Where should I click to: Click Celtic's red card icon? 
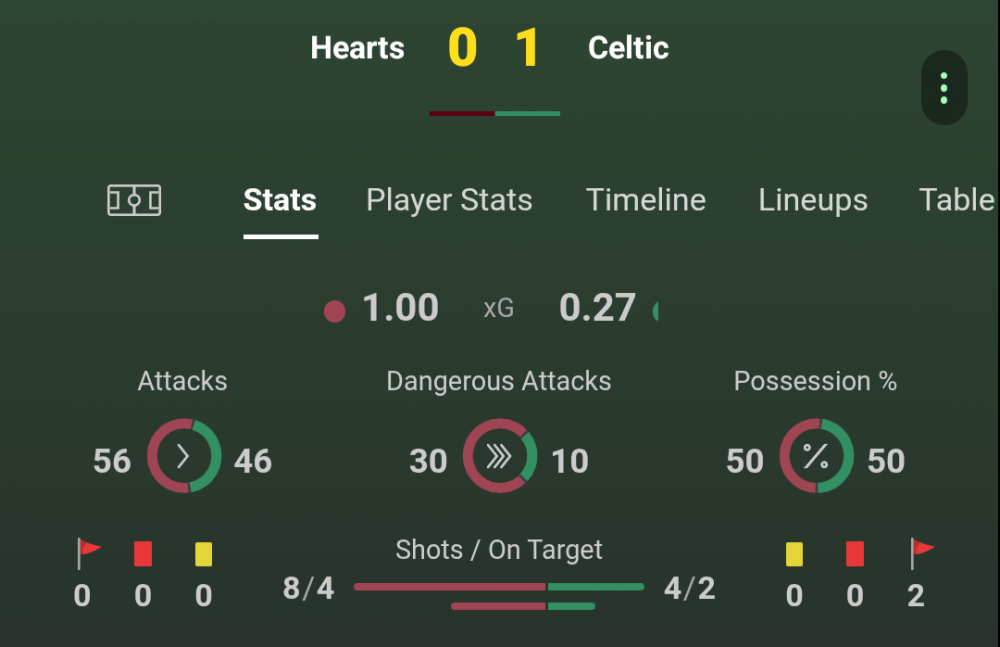pyautogui.click(x=855, y=553)
